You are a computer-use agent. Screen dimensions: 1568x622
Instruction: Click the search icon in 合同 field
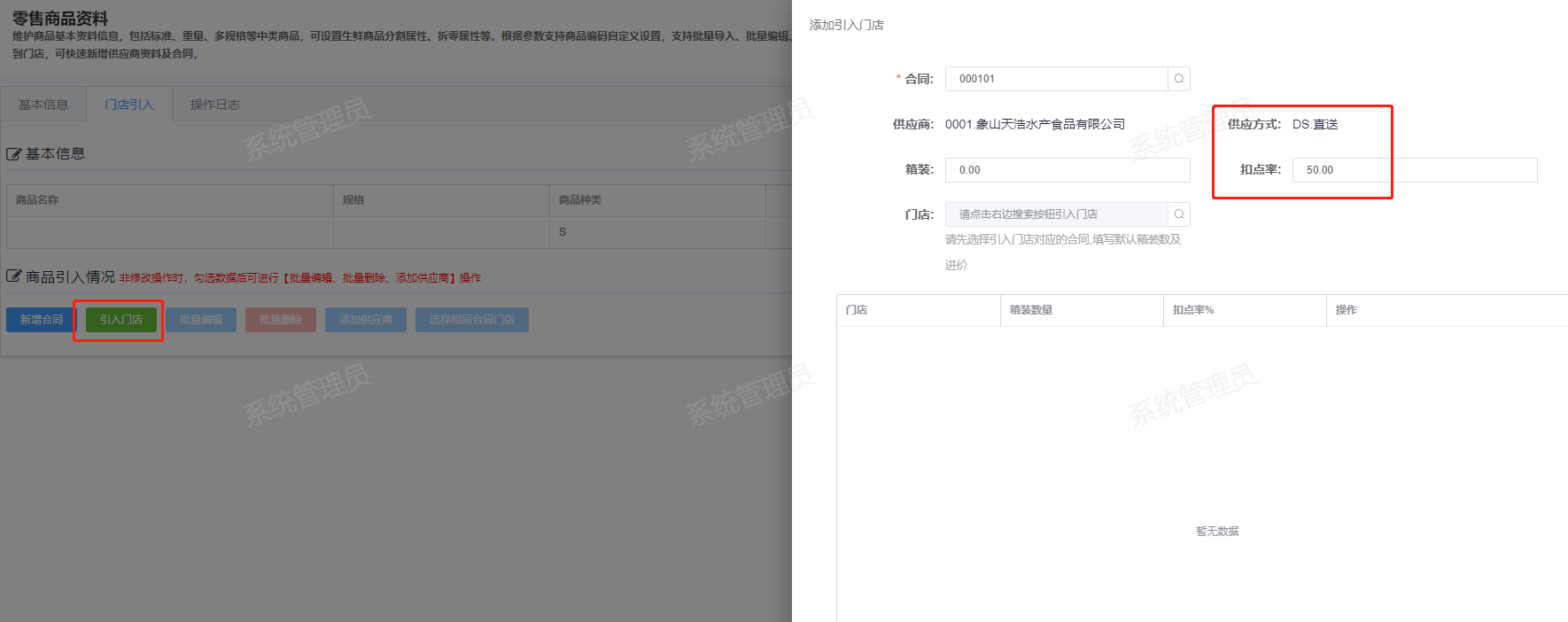point(1179,79)
